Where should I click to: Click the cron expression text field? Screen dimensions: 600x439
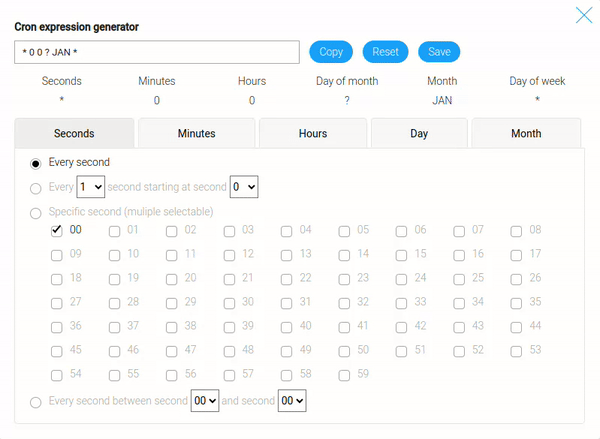pyautogui.click(x=157, y=52)
